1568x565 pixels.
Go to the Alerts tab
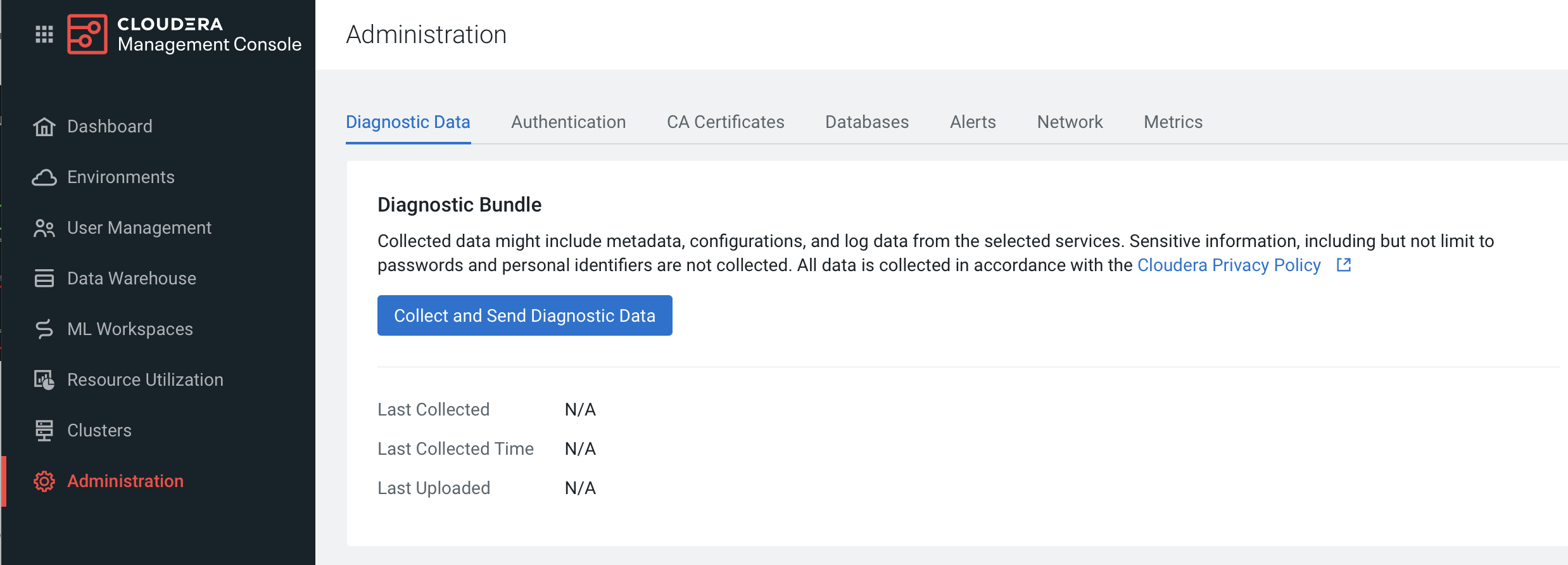tap(973, 122)
